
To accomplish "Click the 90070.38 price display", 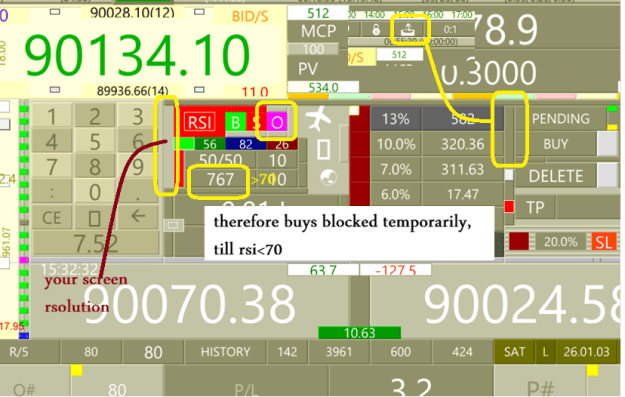I will [190, 304].
